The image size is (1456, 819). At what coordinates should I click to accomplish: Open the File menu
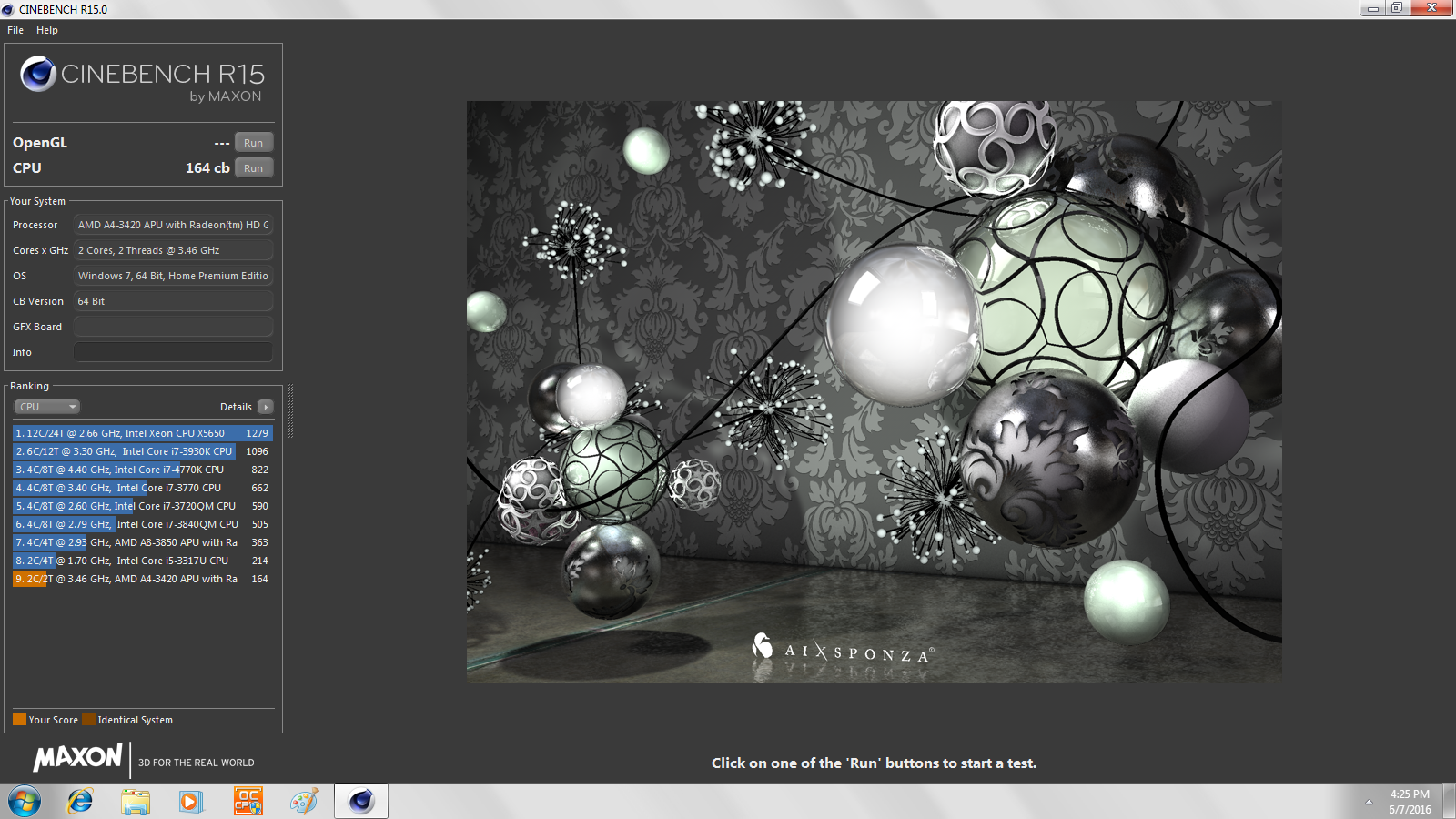(15, 30)
